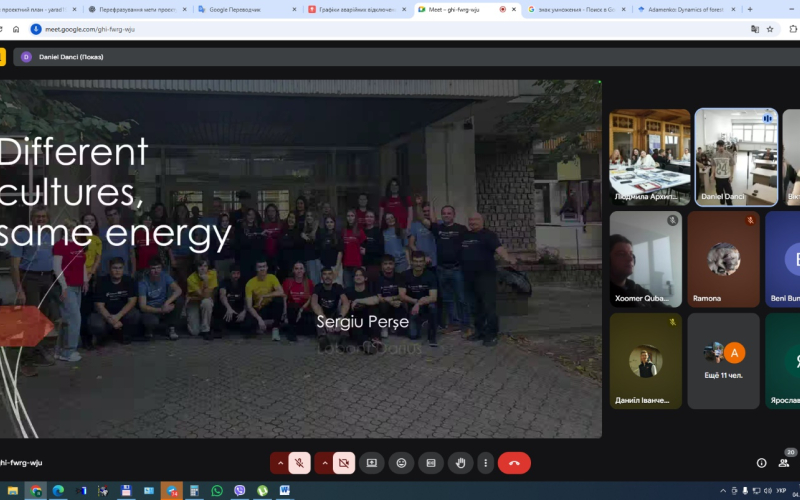Open the emoji reactions button

(401, 463)
